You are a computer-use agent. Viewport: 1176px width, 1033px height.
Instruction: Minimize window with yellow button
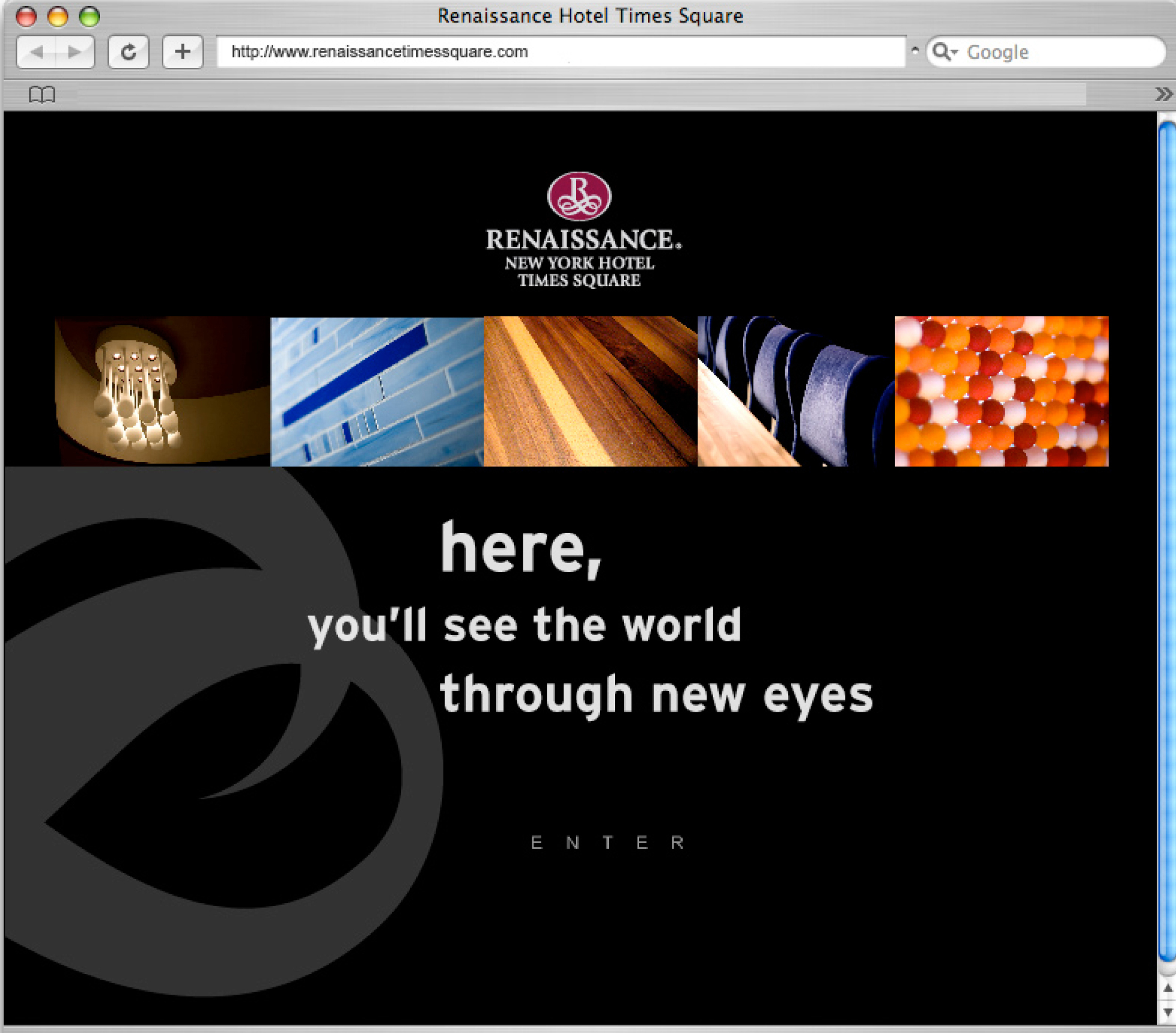57,16
